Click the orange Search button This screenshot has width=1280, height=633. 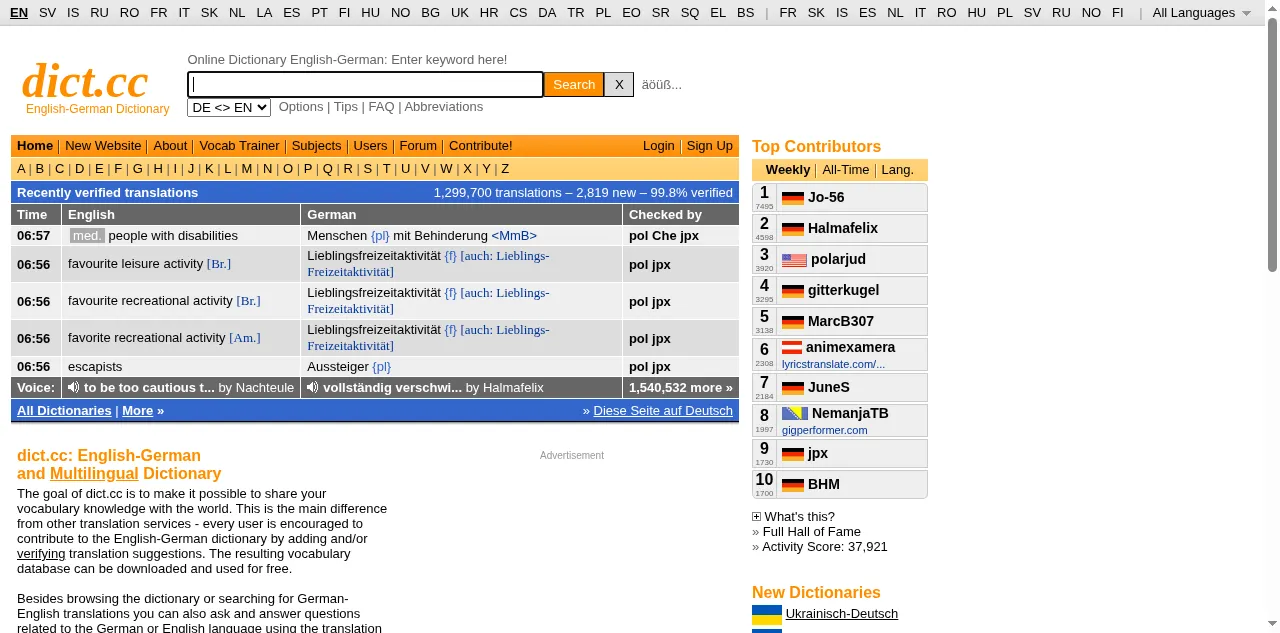coord(574,85)
